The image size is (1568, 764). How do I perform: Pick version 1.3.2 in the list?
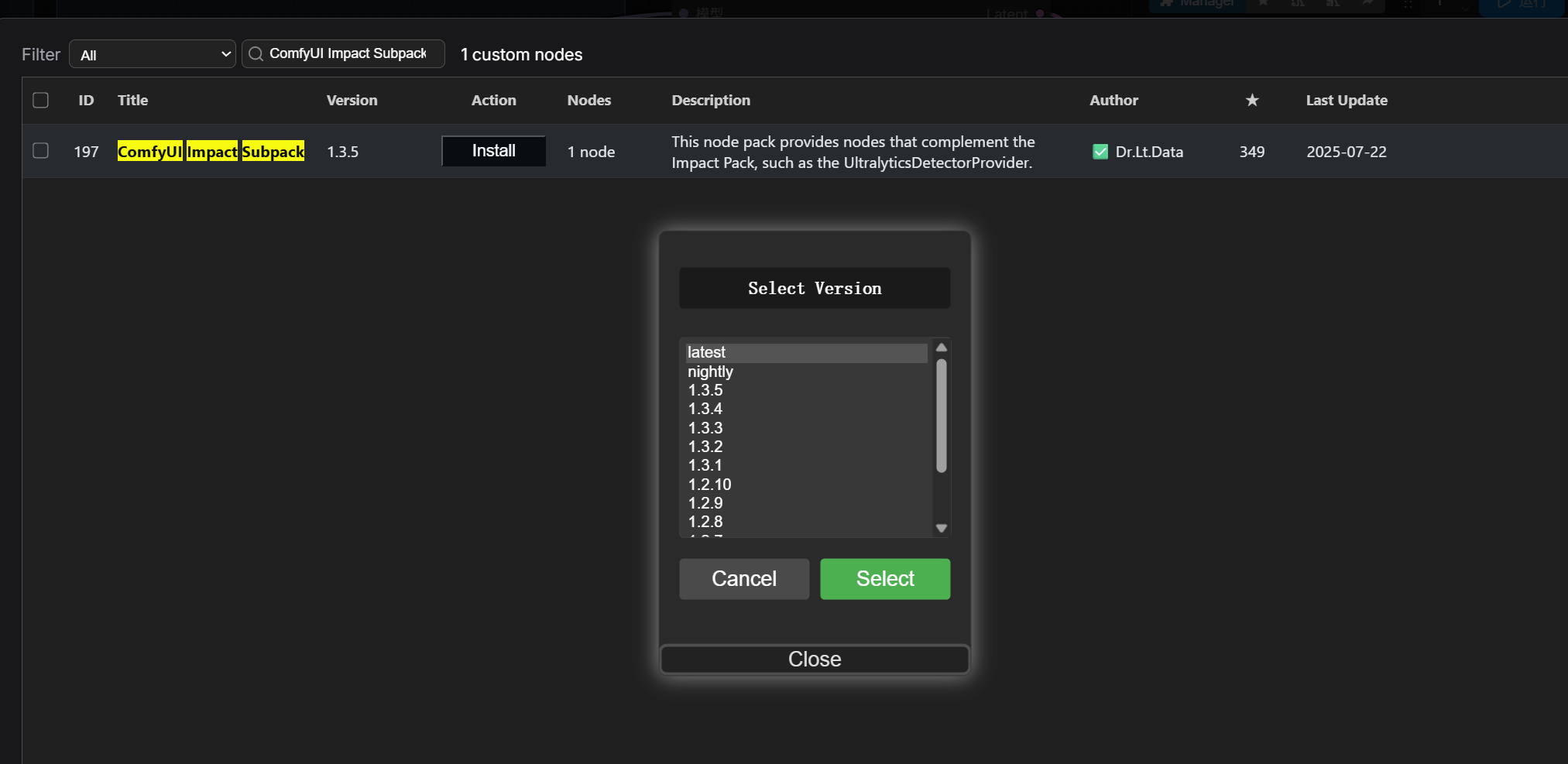pos(806,447)
